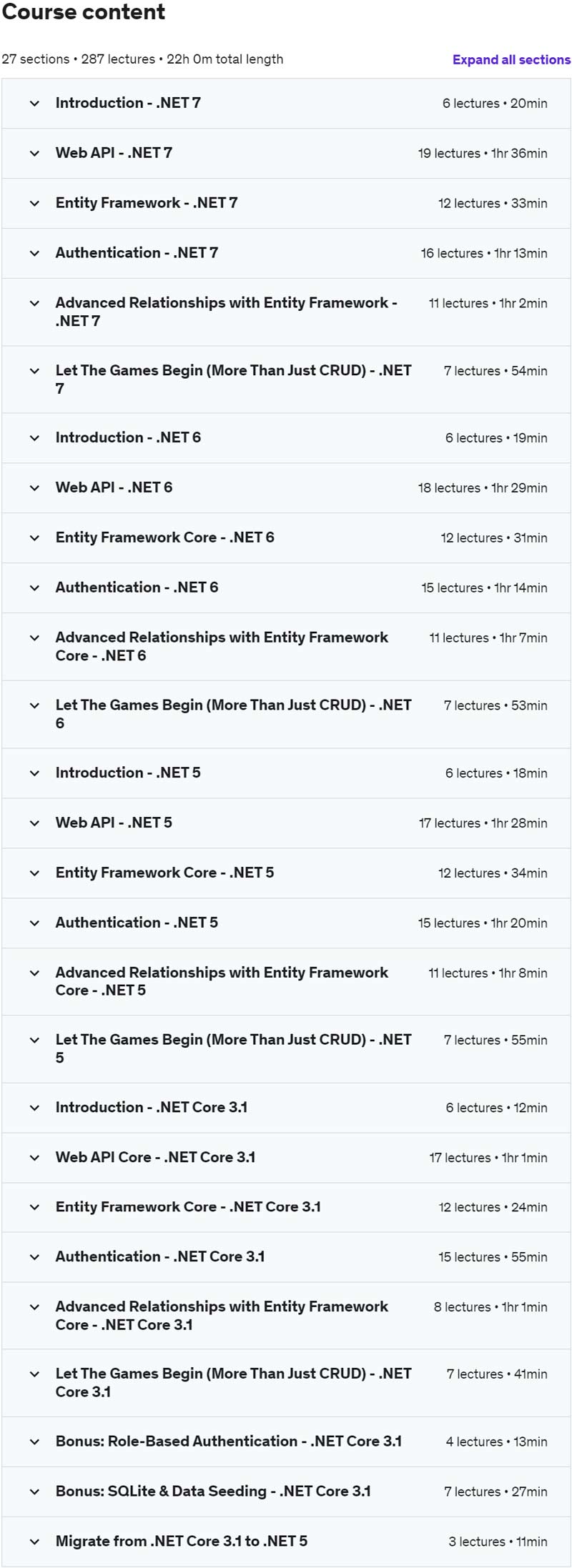This screenshot has height=1568, width=572.
Task: Click chevron next to Authentication - .NET 6
Action: coord(34,588)
